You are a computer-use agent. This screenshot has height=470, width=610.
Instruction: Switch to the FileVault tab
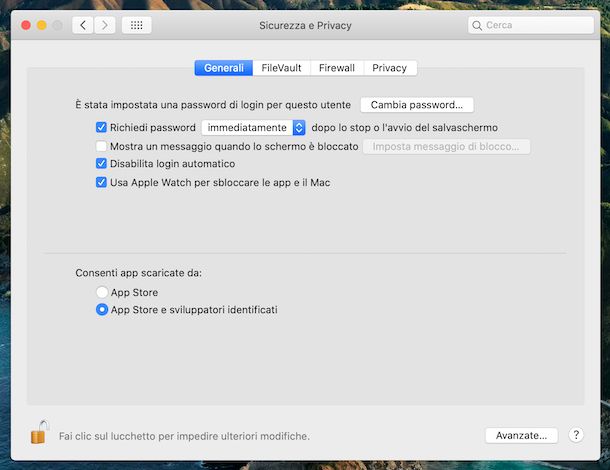[x=281, y=68]
